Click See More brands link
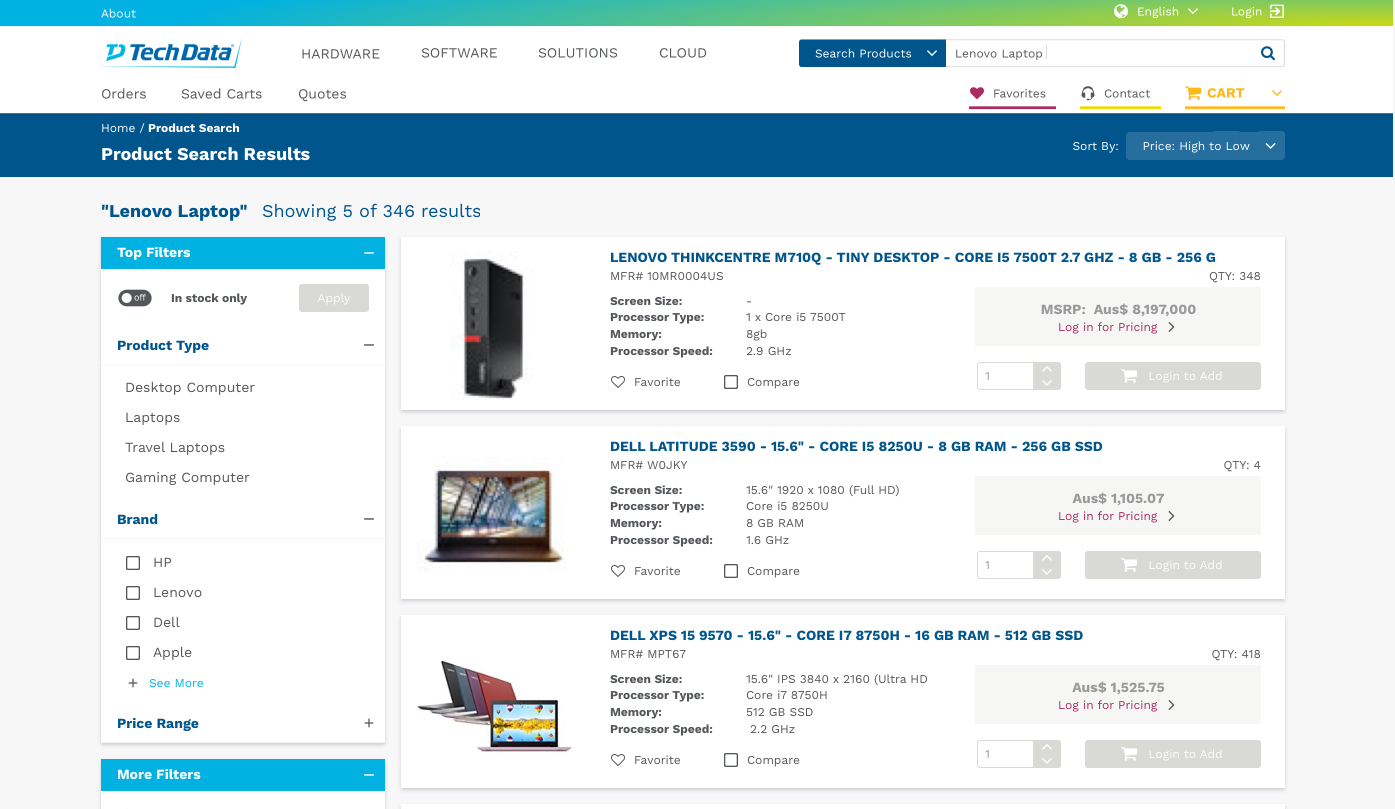The height and width of the screenshot is (809, 1395). click(x=176, y=683)
